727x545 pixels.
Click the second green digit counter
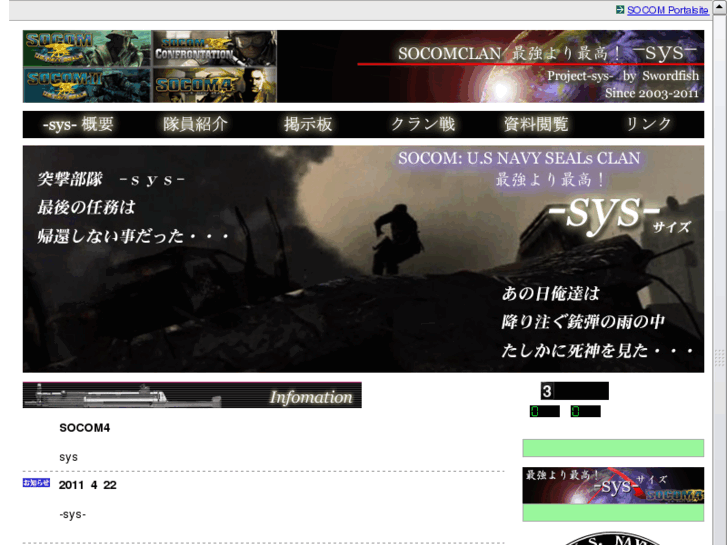point(586,411)
